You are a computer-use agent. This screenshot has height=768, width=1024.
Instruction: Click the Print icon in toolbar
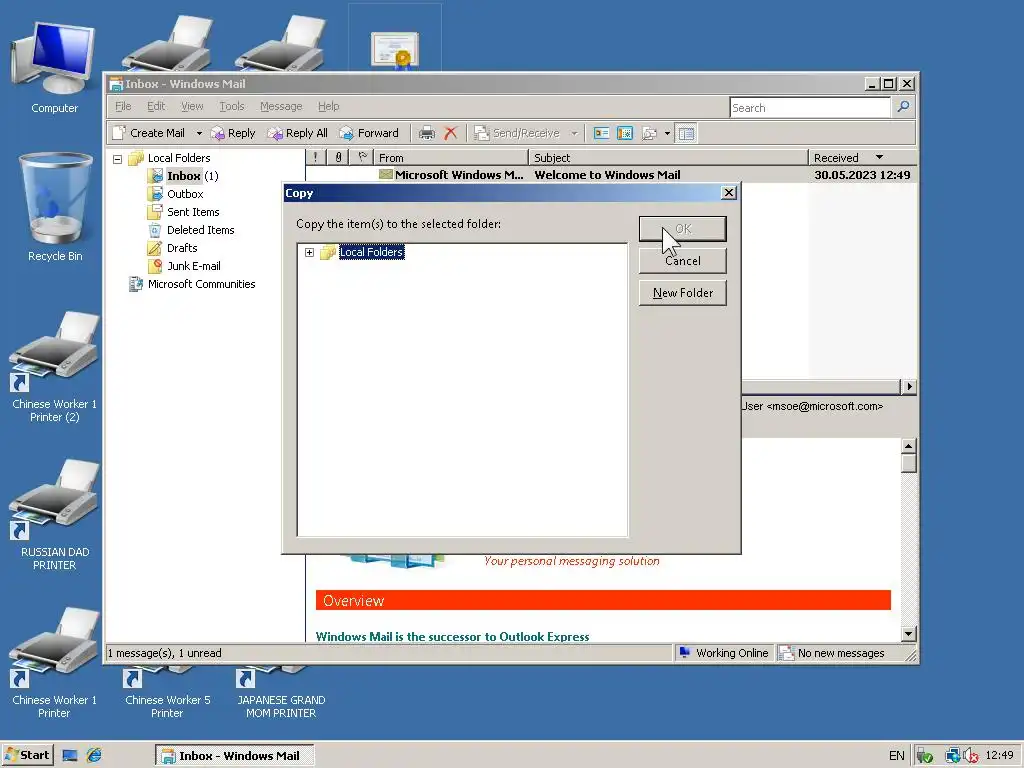point(426,133)
